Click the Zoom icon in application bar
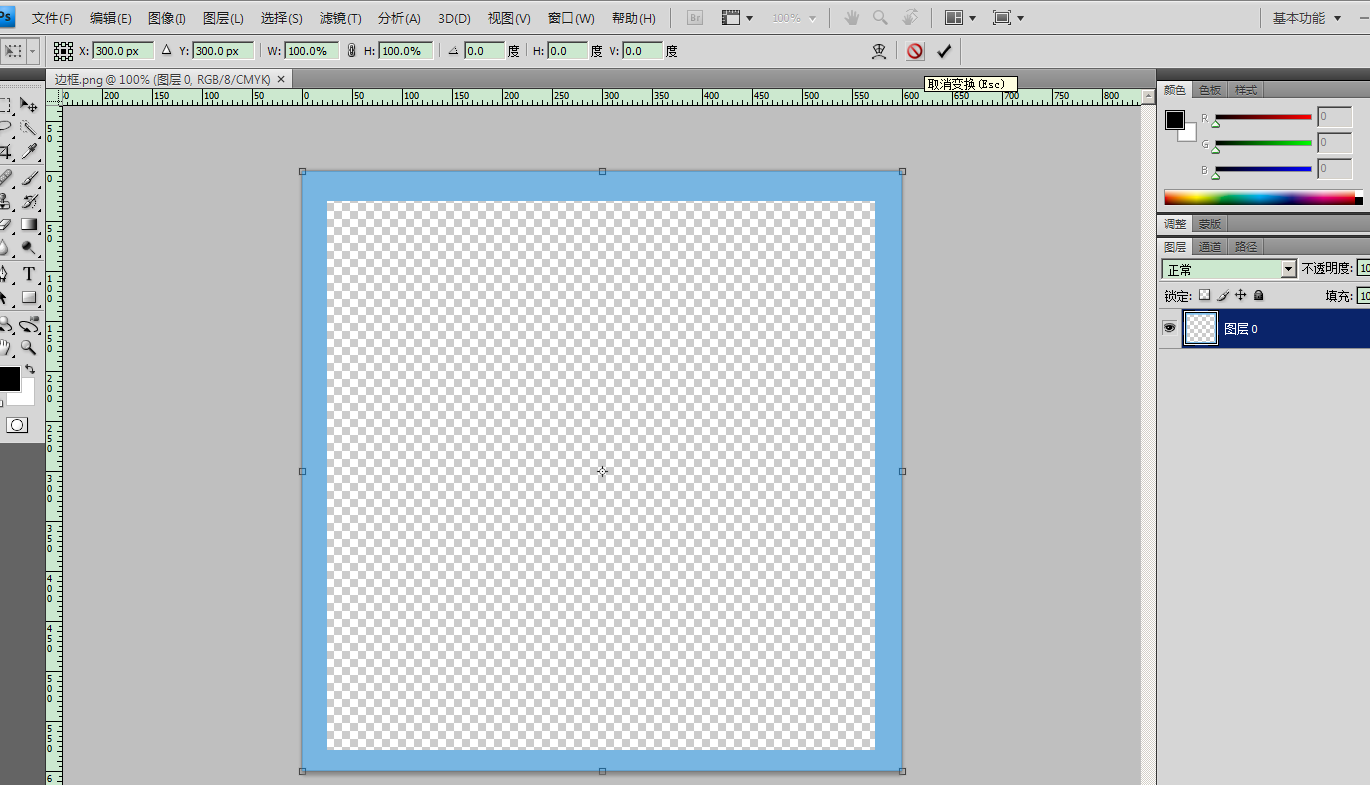 [880, 18]
